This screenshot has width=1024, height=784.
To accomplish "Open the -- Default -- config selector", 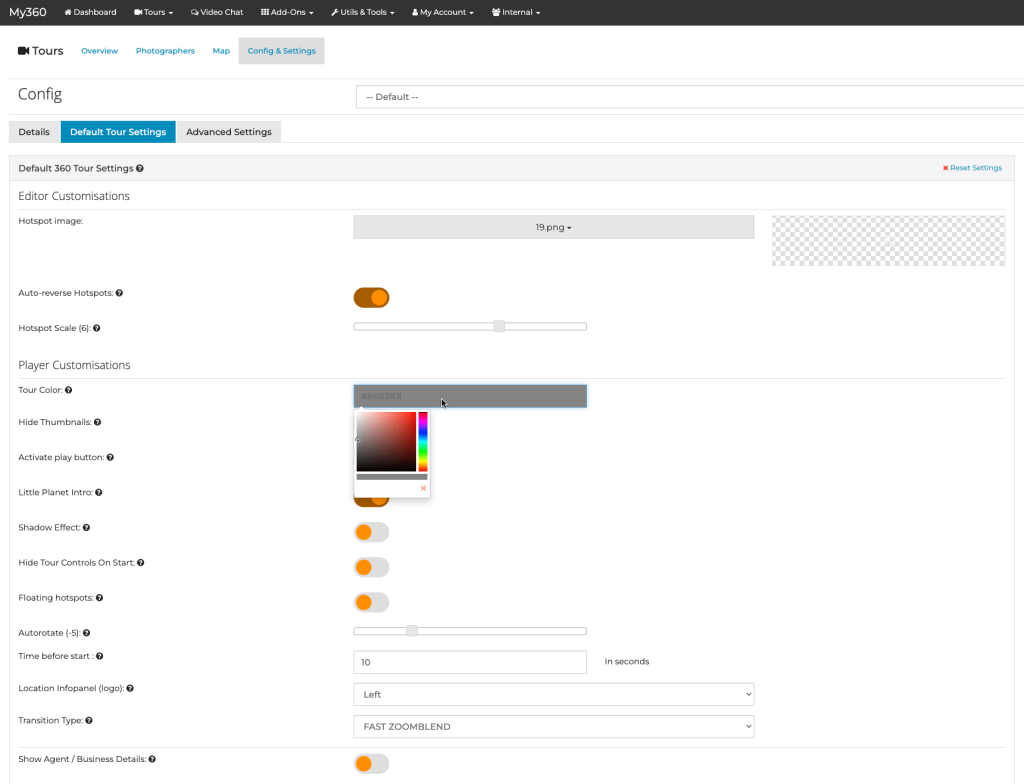I will pos(690,97).
